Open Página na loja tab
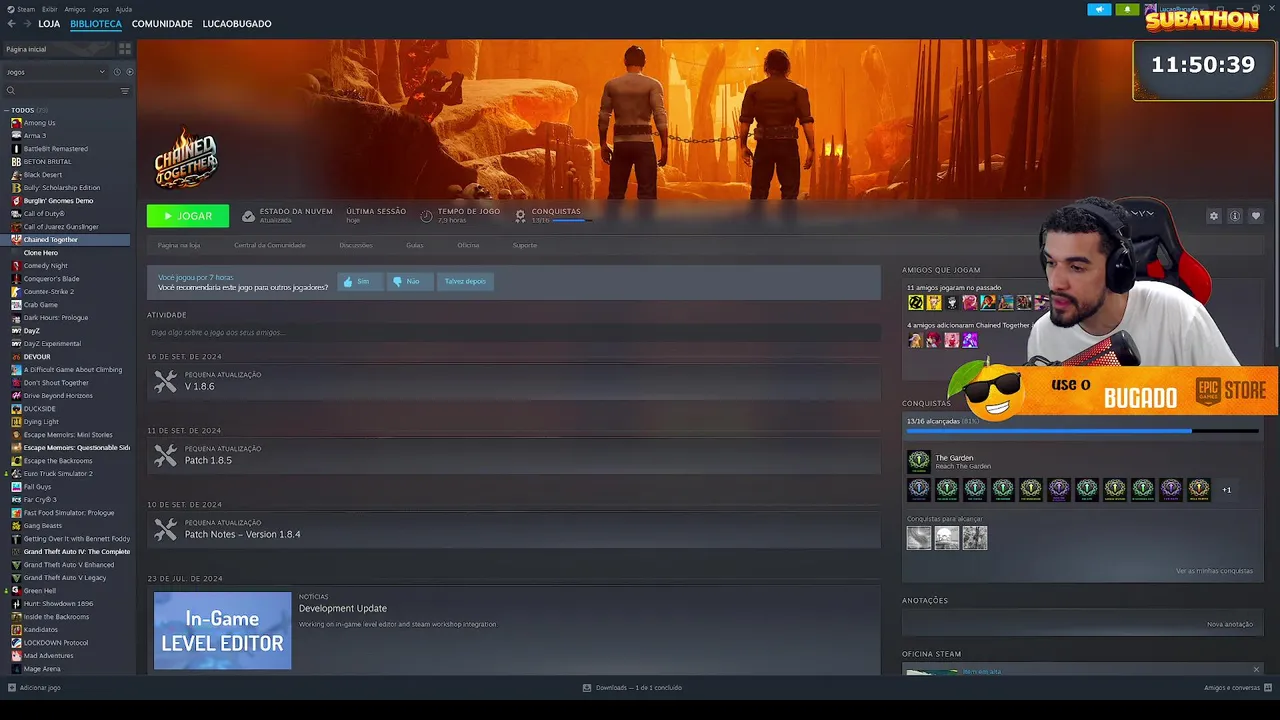The width and height of the screenshot is (1280, 720). (179, 245)
